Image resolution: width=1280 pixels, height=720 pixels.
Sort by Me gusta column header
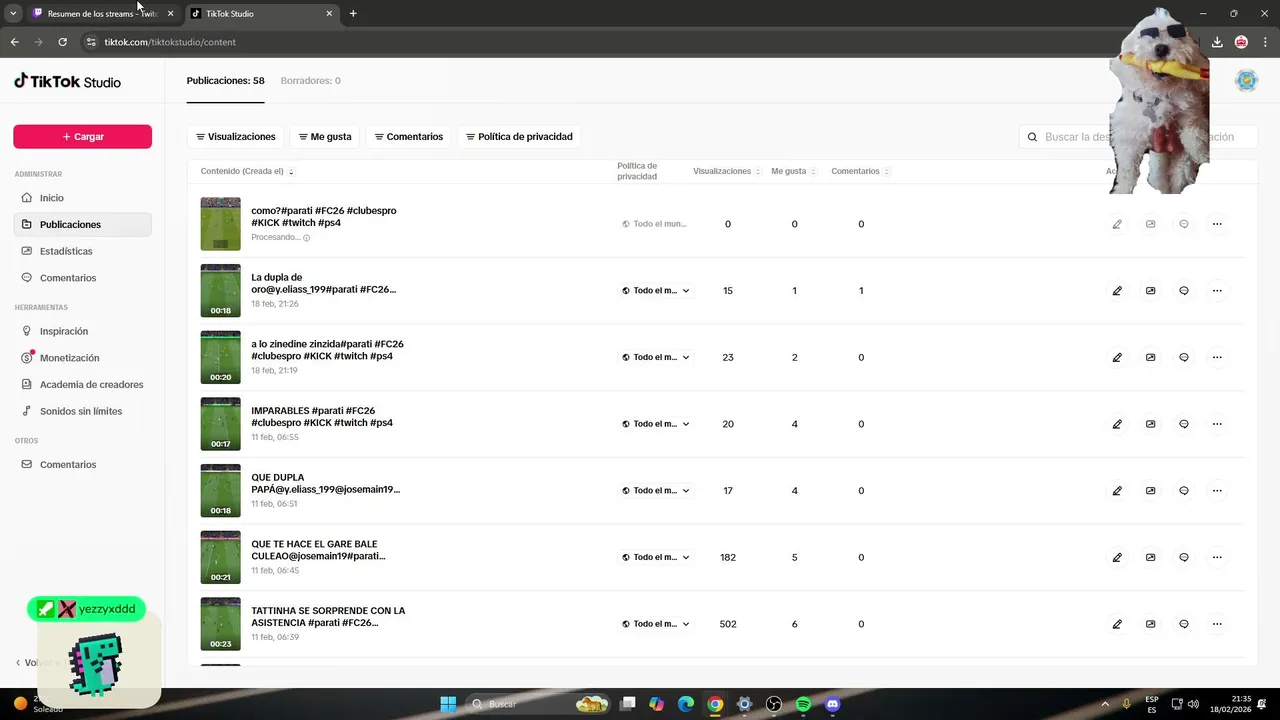click(794, 172)
